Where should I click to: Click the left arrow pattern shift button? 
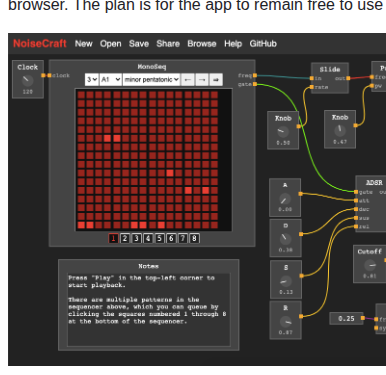(x=188, y=80)
